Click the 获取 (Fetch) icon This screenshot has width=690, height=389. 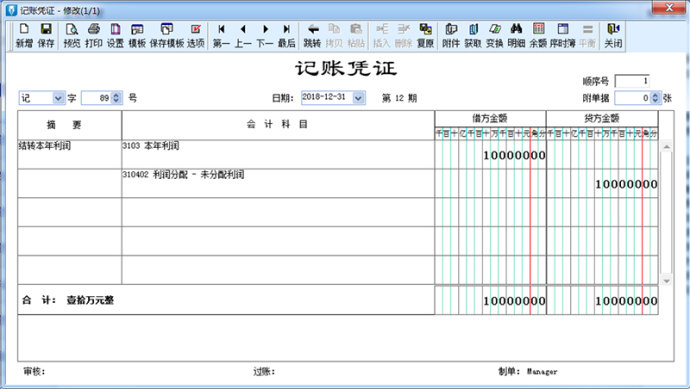473,35
